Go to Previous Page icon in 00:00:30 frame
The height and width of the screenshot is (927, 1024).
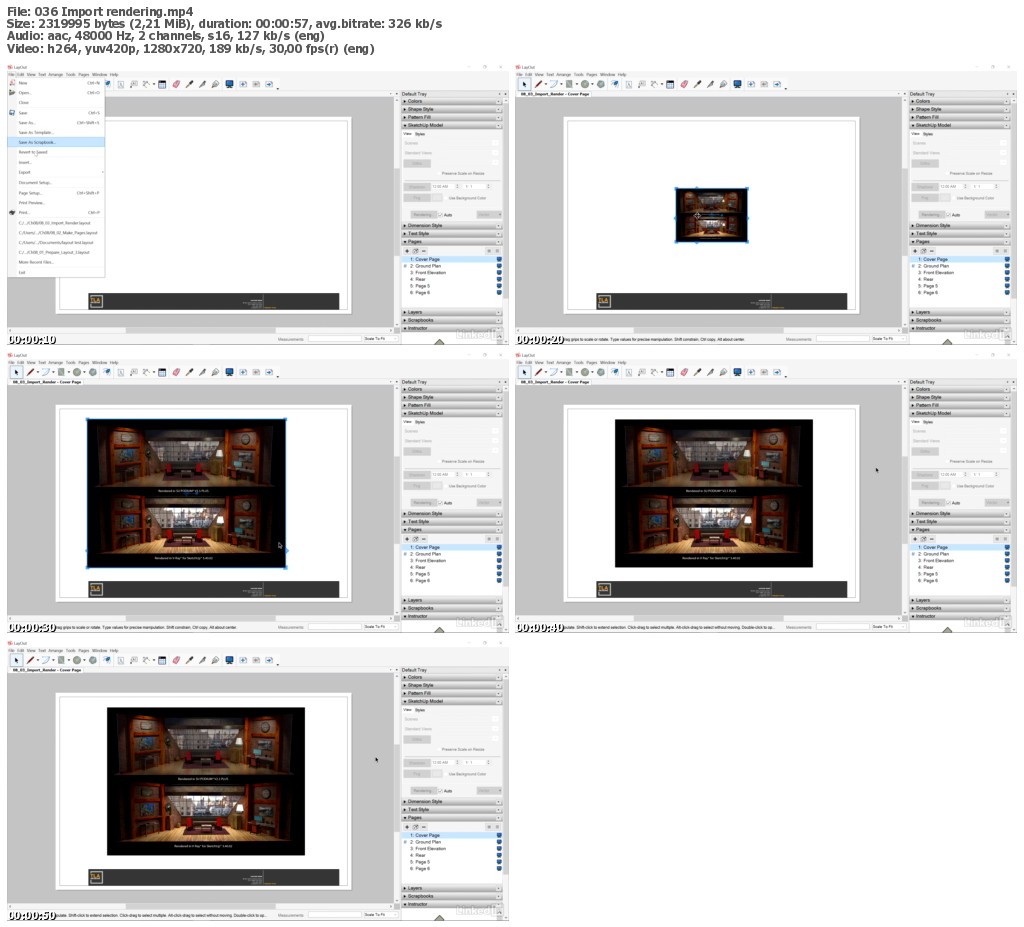256,372
